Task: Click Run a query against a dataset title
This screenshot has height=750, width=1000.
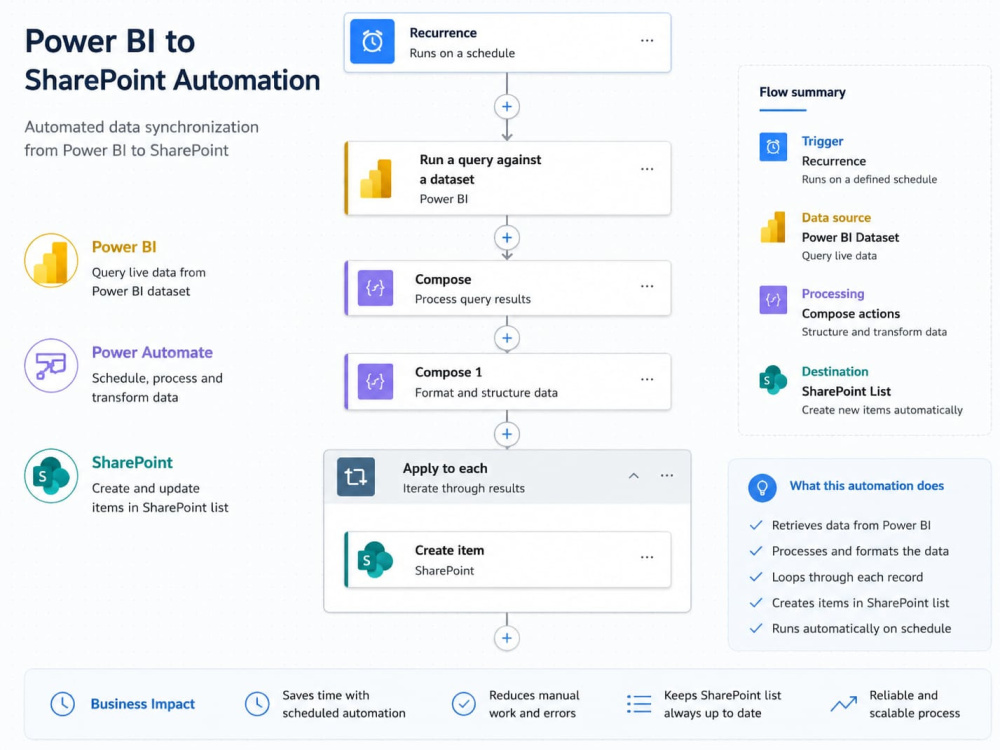Action: click(480, 170)
